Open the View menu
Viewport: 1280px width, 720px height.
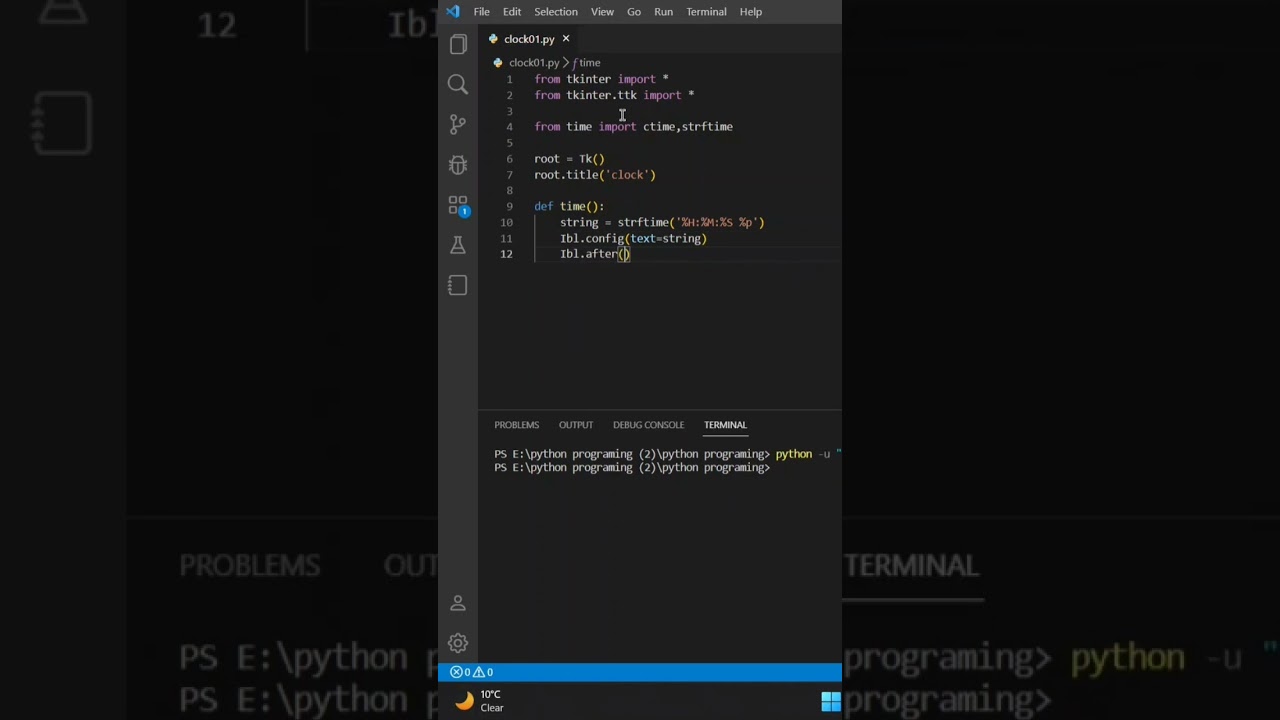[602, 12]
